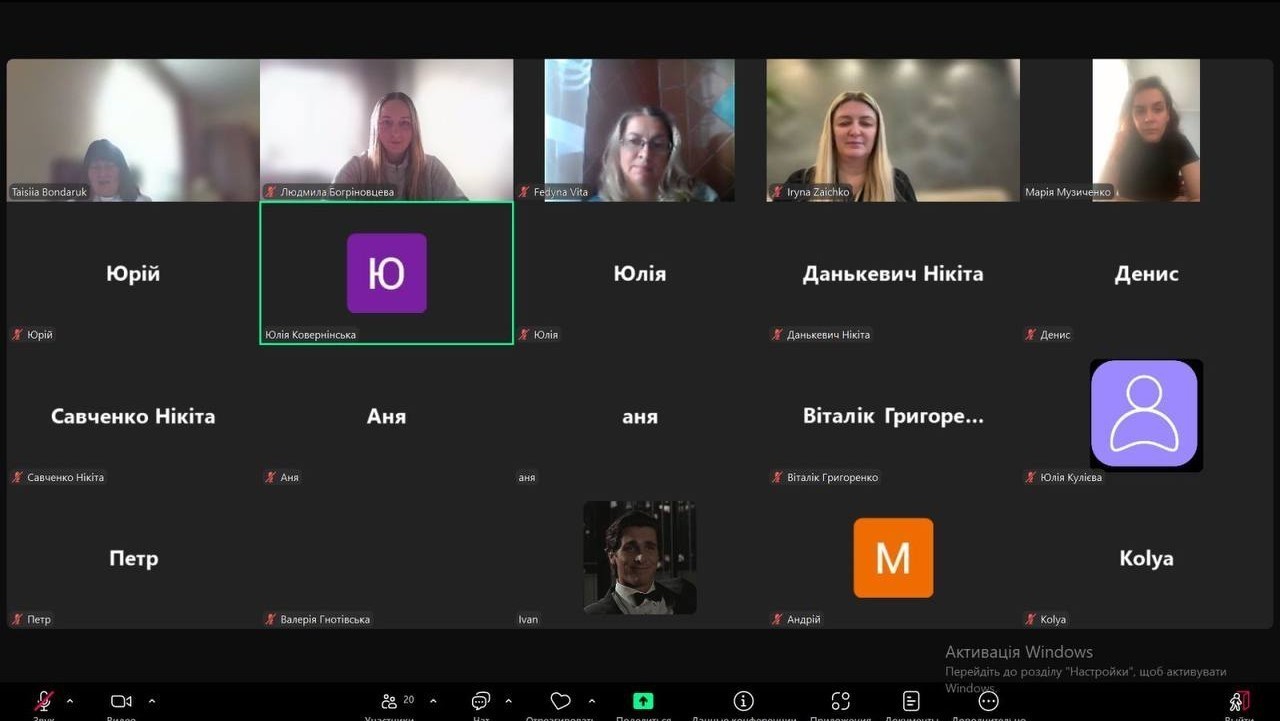Click the green share screen icon
Screen dimensions: 1280x721
(643, 701)
